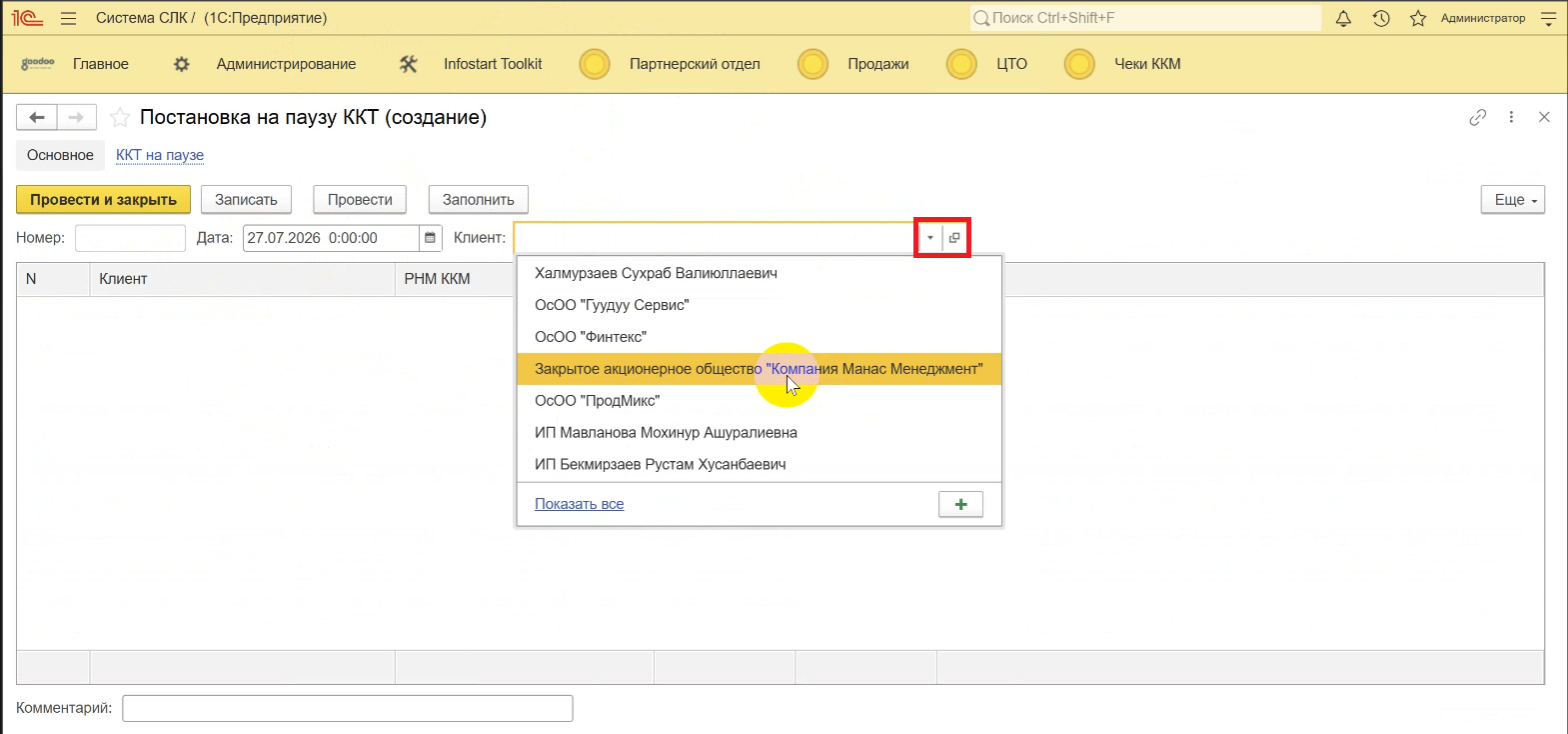
Task: Click Провести button
Action: coord(360,200)
